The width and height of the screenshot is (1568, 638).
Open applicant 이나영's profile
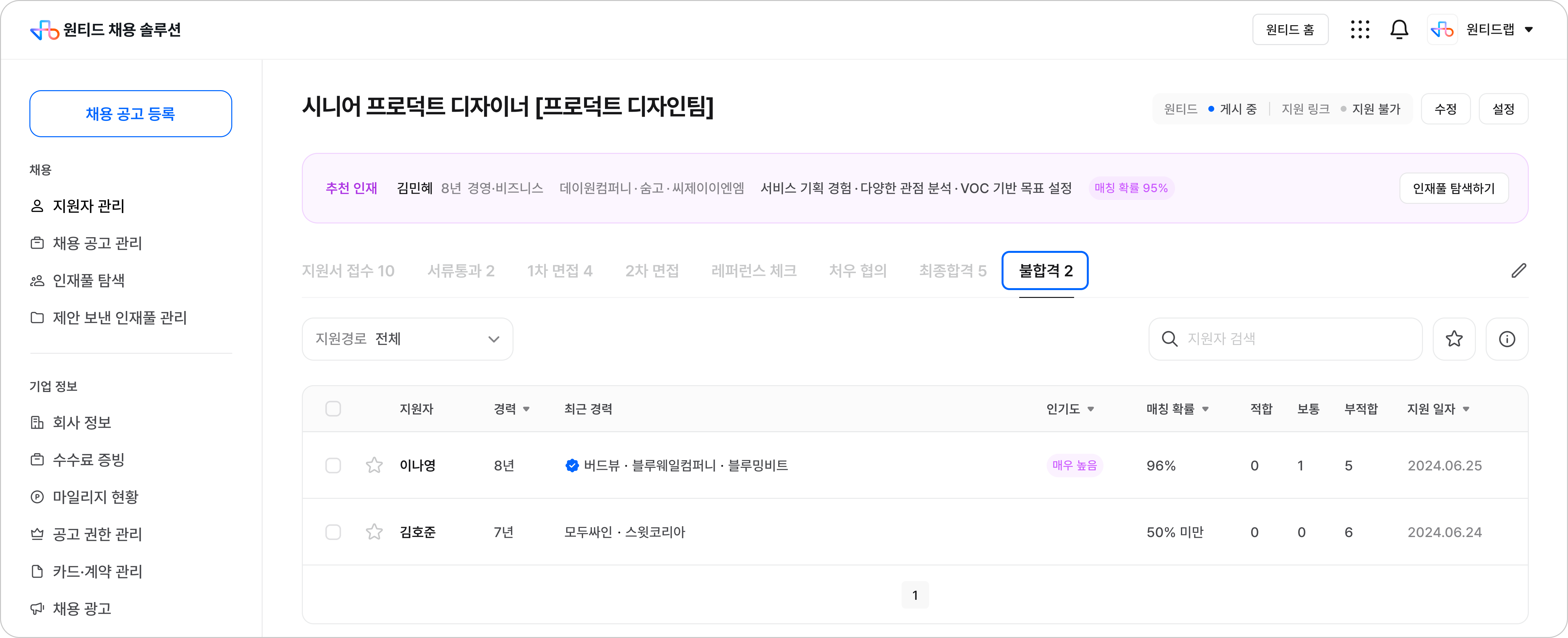click(x=417, y=466)
